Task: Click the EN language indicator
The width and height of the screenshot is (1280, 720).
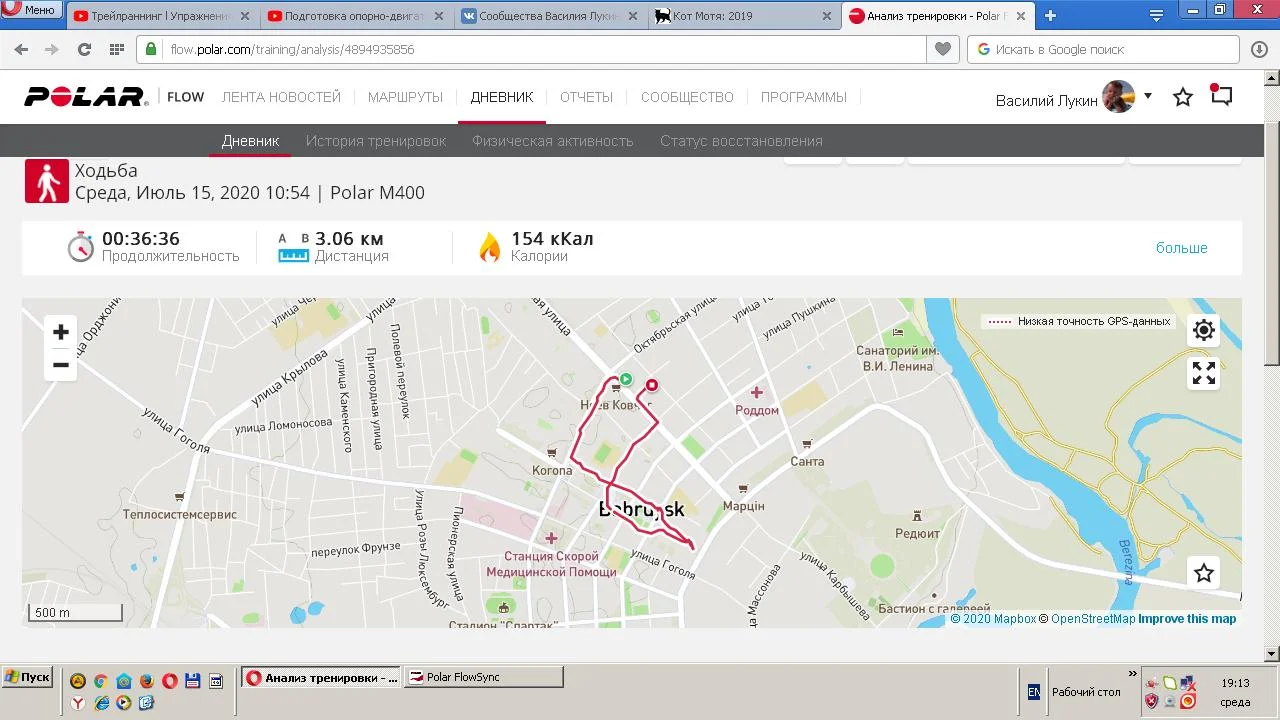Action: point(1034,692)
